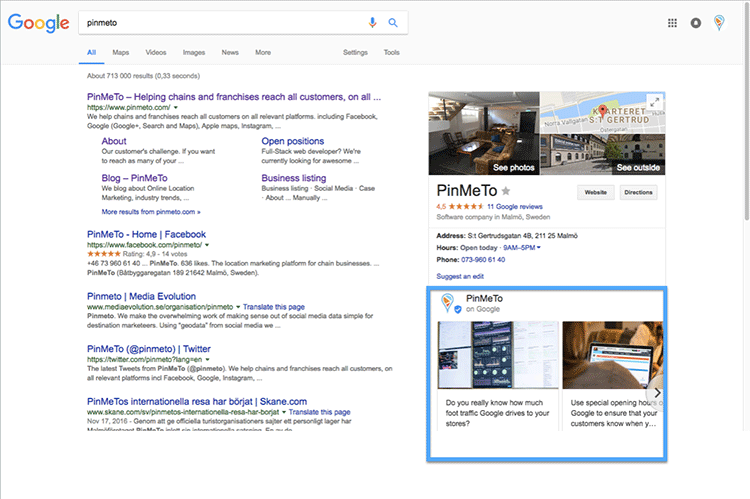Open See photos office thumbnail
The width and height of the screenshot is (750, 499).
pyautogui.click(x=484, y=133)
